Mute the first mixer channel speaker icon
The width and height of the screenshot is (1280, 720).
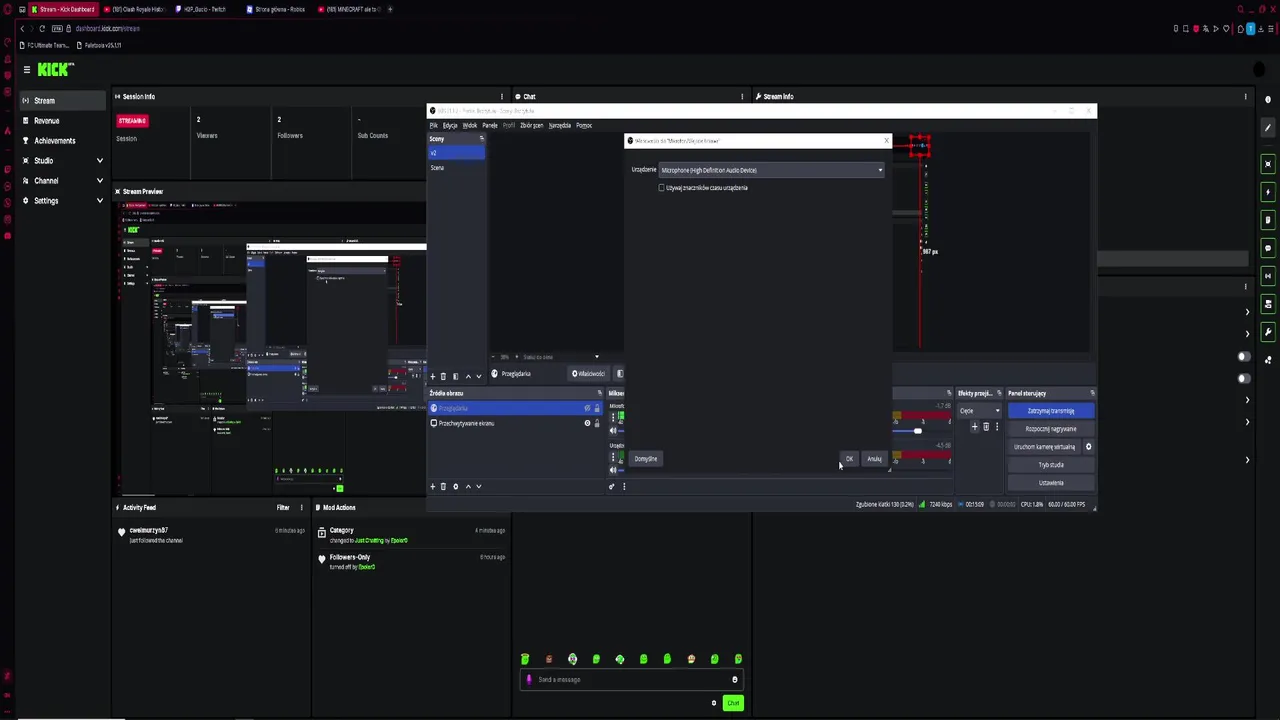[x=613, y=430]
